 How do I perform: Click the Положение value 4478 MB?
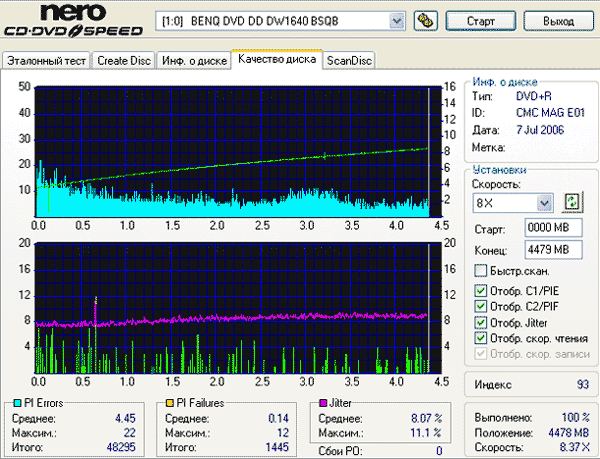click(x=569, y=433)
